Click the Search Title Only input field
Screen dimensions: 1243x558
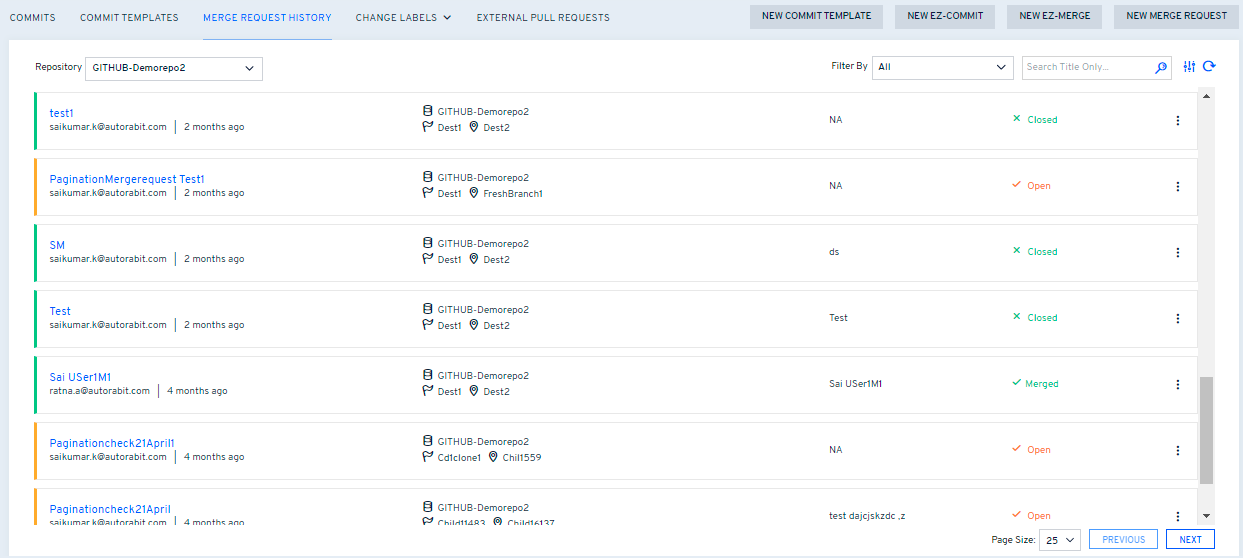click(x=1086, y=68)
